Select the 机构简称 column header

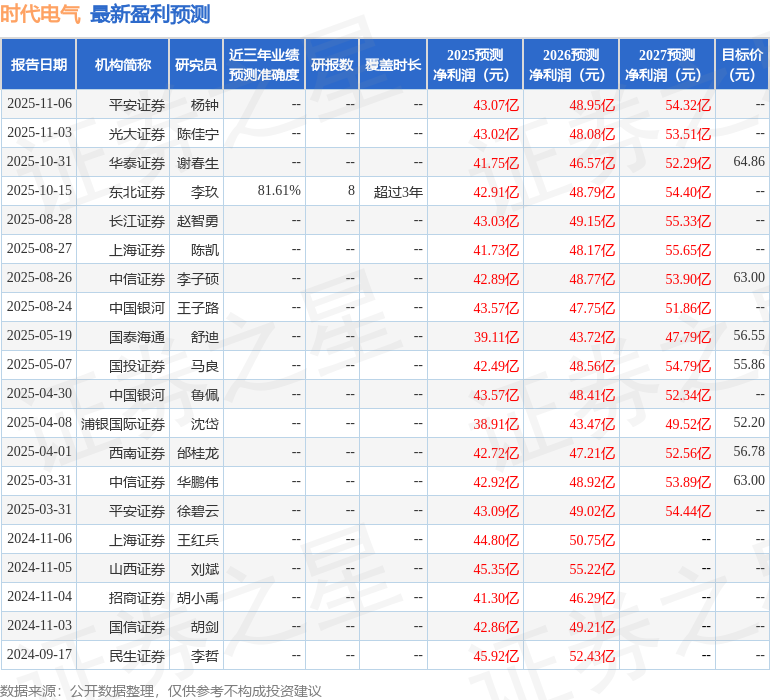pyautogui.click(x=123, y=65)
